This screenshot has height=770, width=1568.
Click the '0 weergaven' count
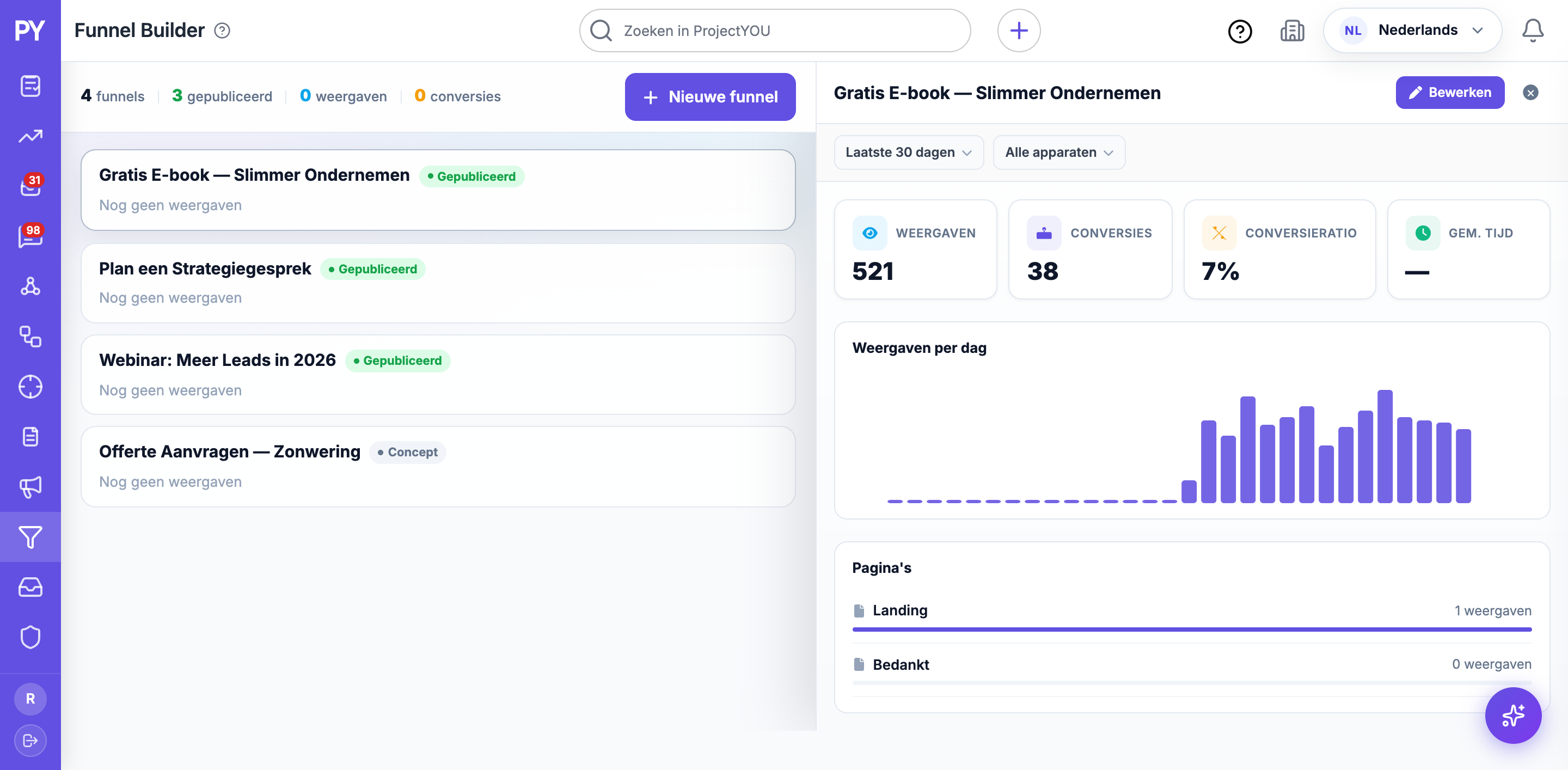point(344,97)
